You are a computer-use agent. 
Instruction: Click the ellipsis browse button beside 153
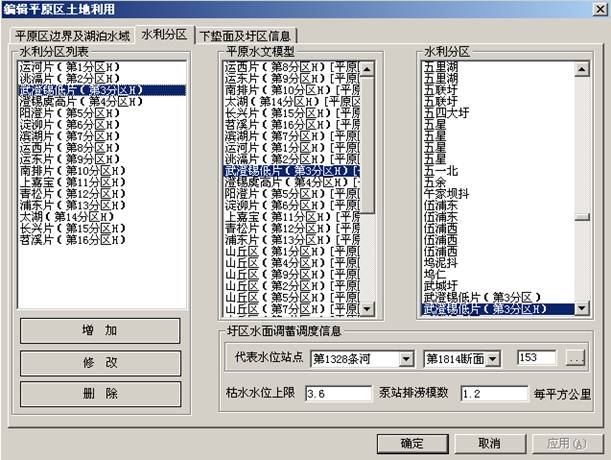click(573, 359)
